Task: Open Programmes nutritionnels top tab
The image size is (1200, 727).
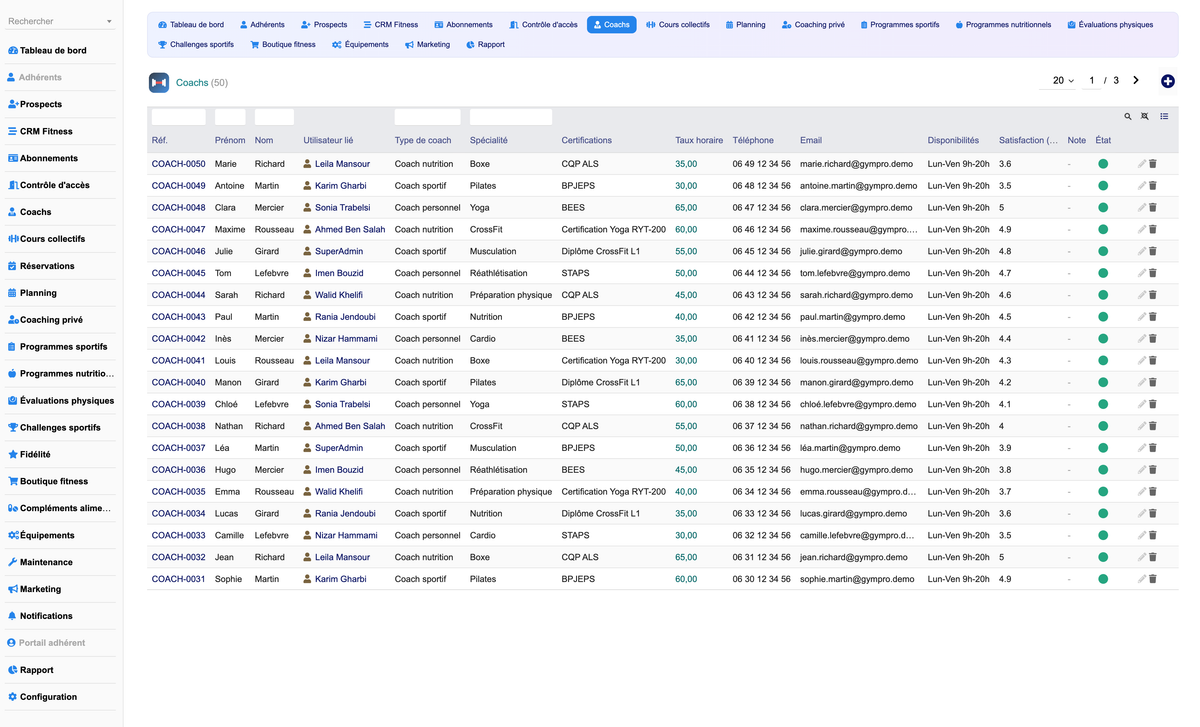Action: [1003, 25]
